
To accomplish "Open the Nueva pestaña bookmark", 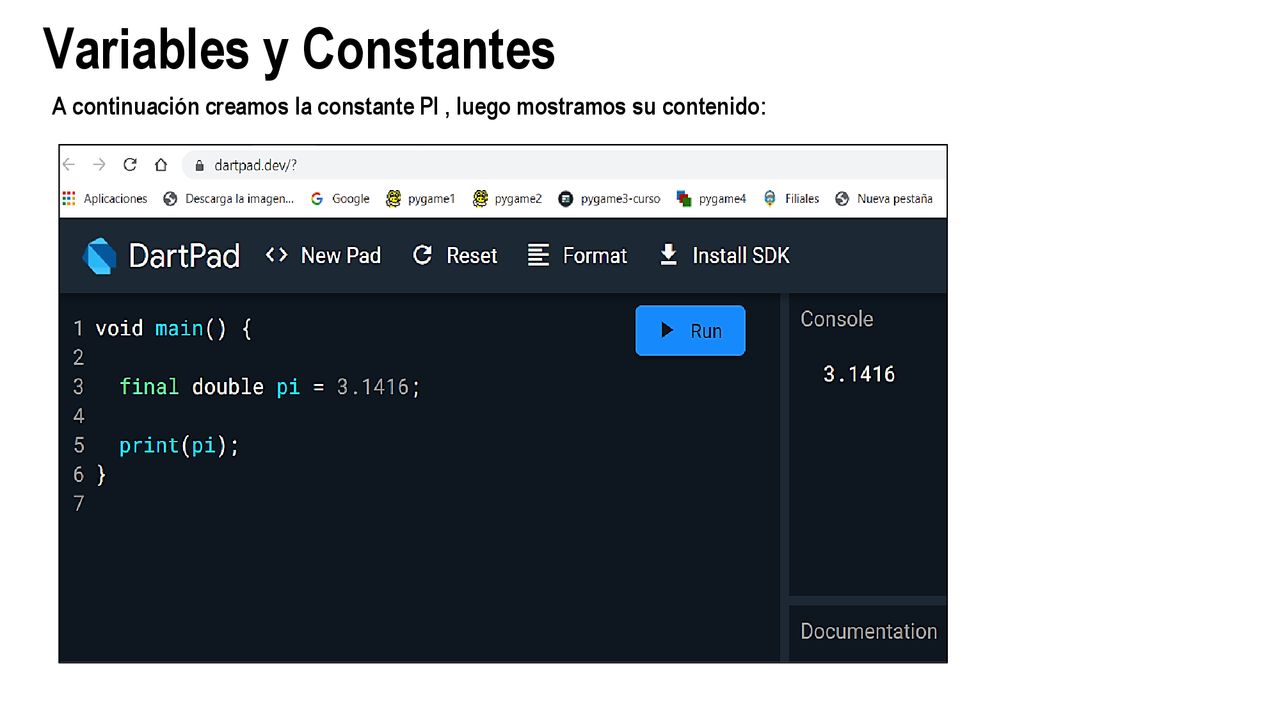I will 884,199.
